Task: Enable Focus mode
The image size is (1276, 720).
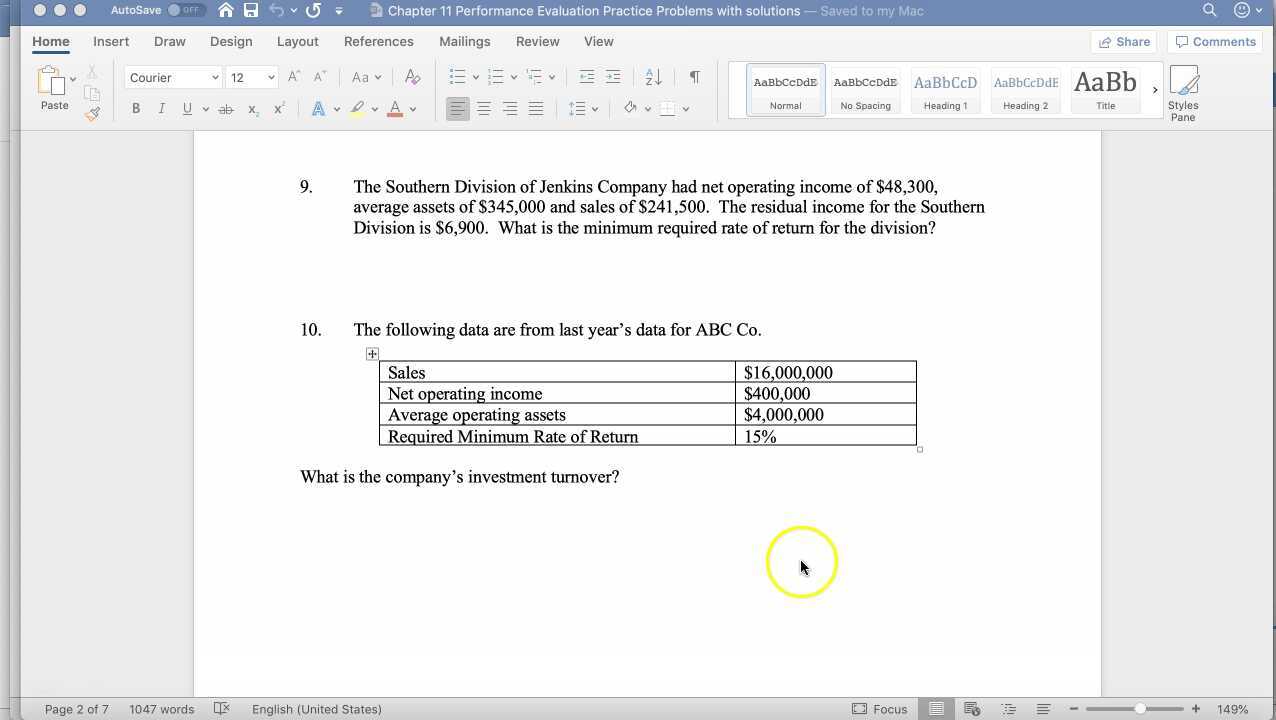Action: click(880, 709)
